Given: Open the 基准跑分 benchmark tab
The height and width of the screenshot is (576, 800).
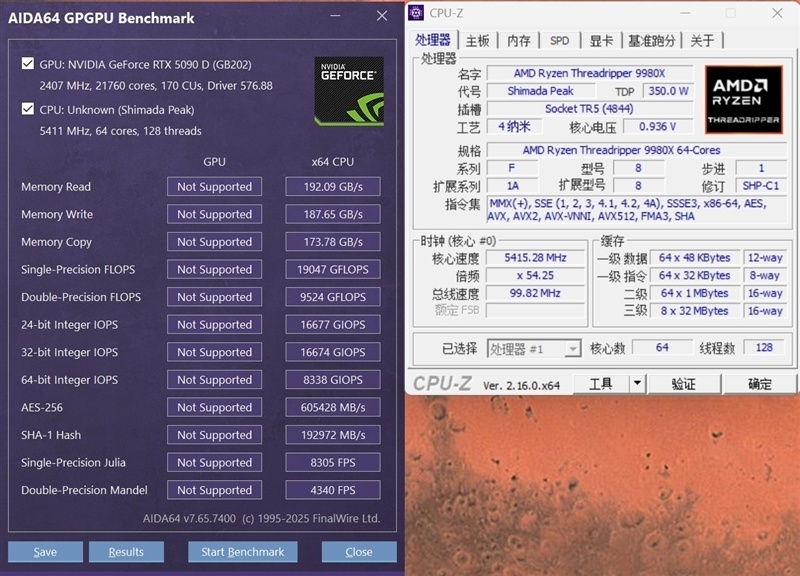Looking at the screenshot, I should (x=652, y=41).
